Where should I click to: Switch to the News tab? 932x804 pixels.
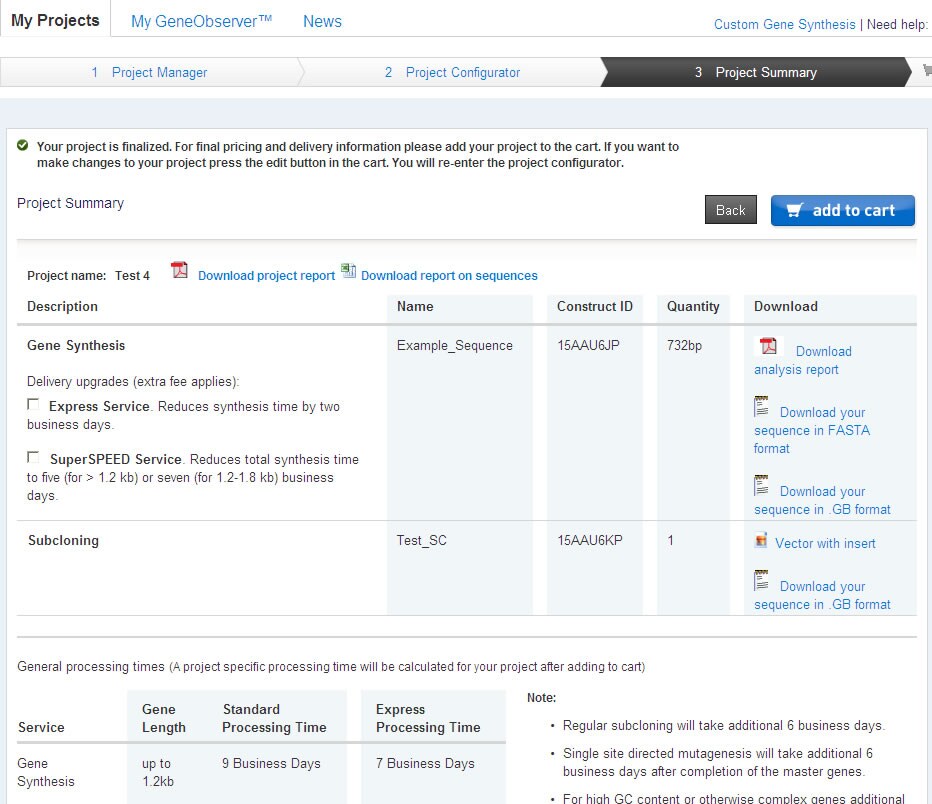[322, 21]
